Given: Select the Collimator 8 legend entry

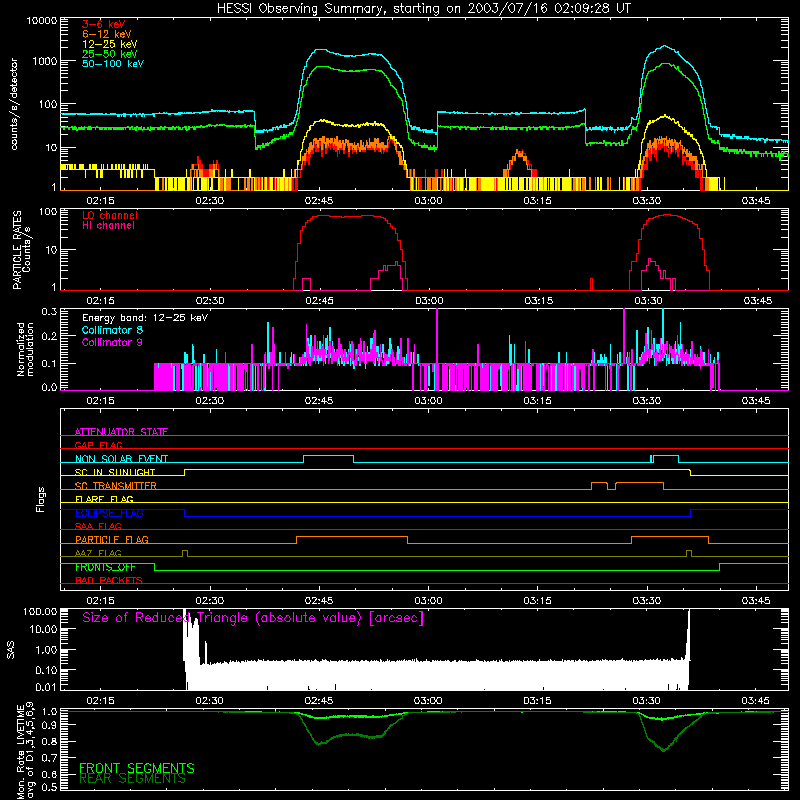Looking at the screenshot, I should click(x=112, y=330).
